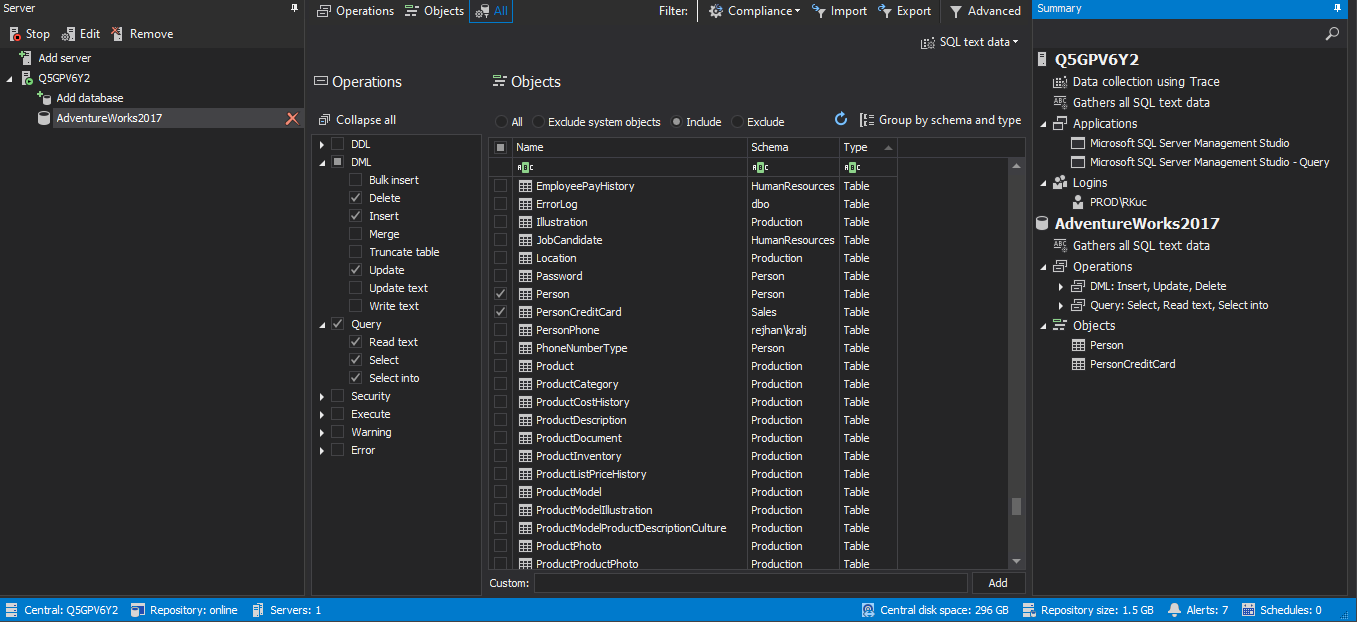Uncheck the PersonCreditCard table

[501, 312]
